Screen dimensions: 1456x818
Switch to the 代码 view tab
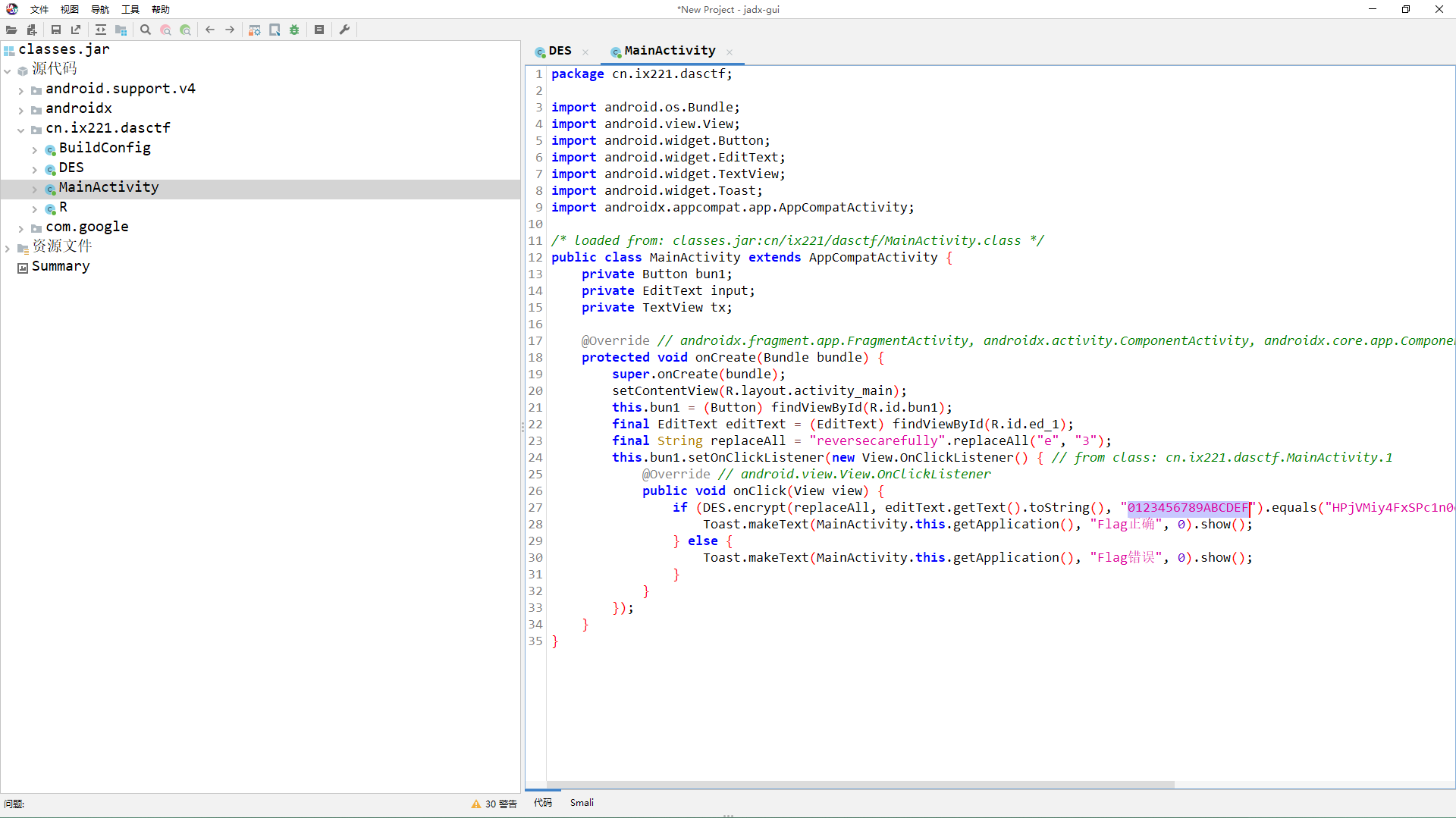pyautogui.click(x=543, y=803)
